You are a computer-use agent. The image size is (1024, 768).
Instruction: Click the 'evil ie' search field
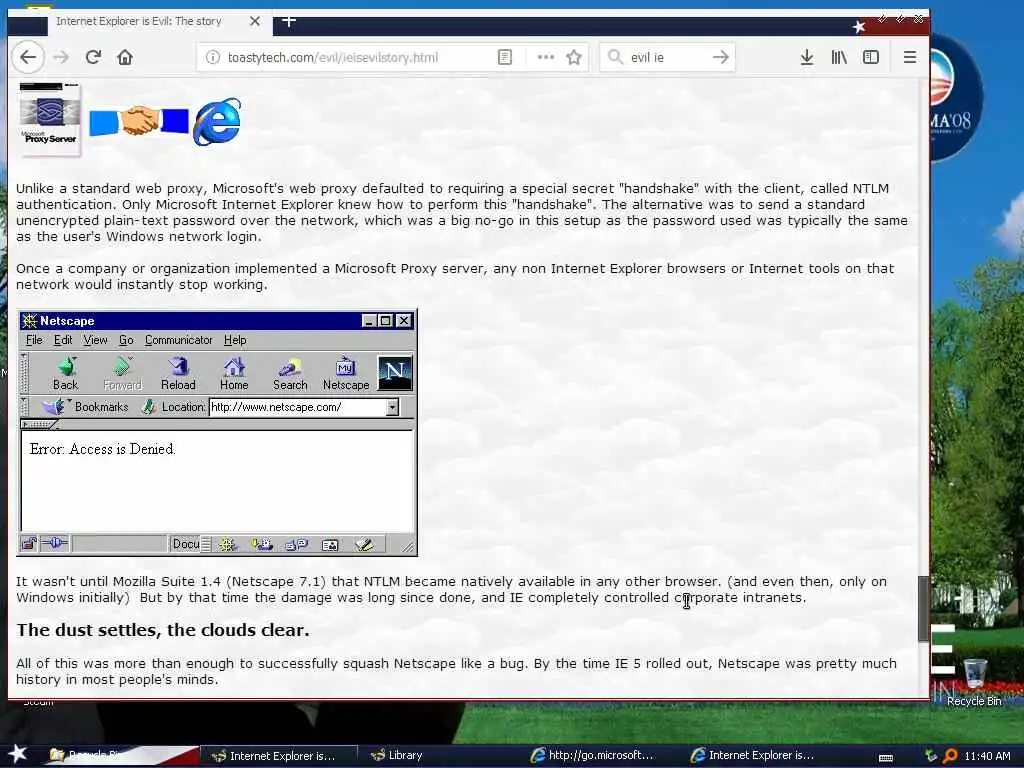click(666, 57)
